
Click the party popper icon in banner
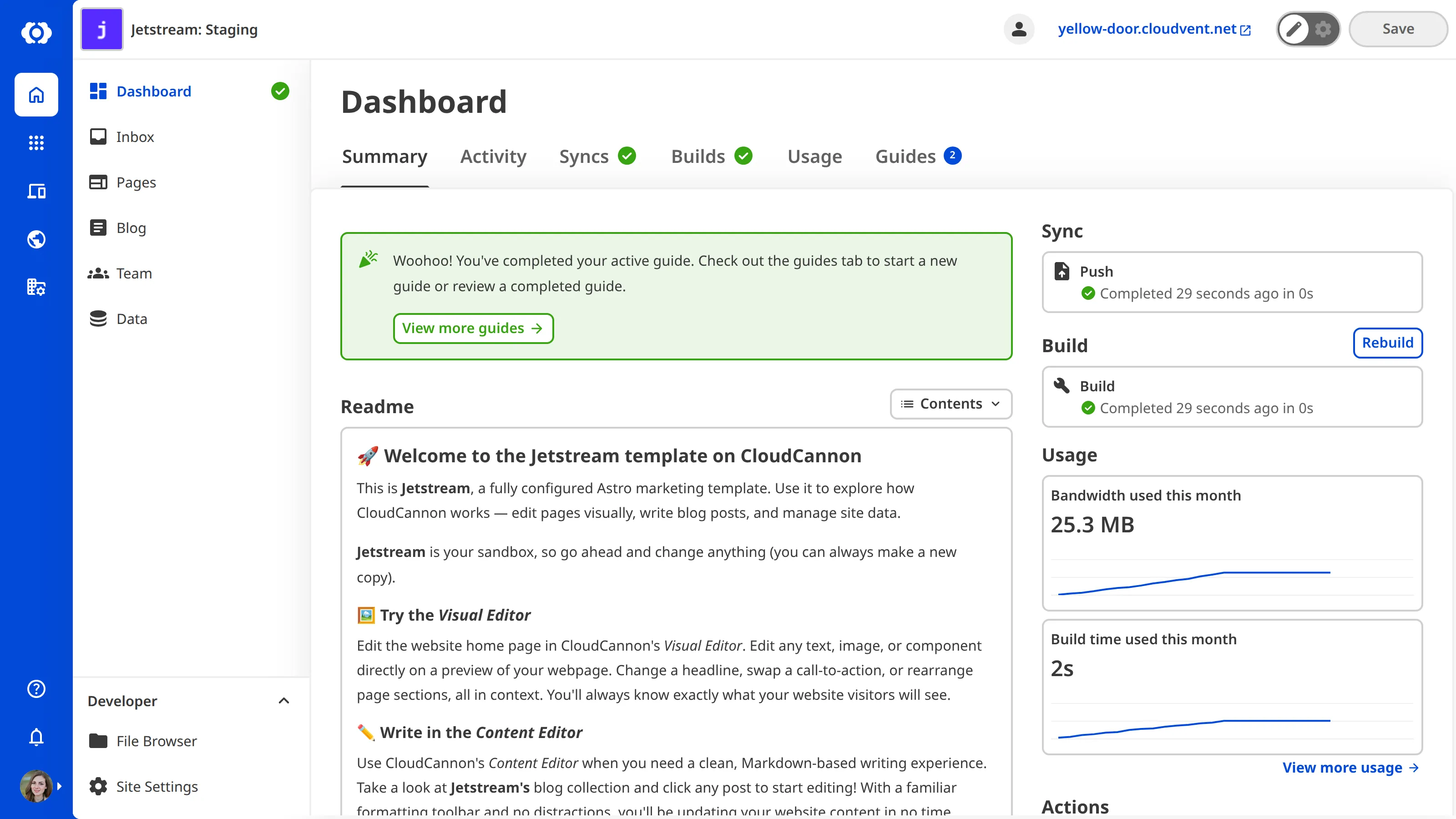coord(369,259)
